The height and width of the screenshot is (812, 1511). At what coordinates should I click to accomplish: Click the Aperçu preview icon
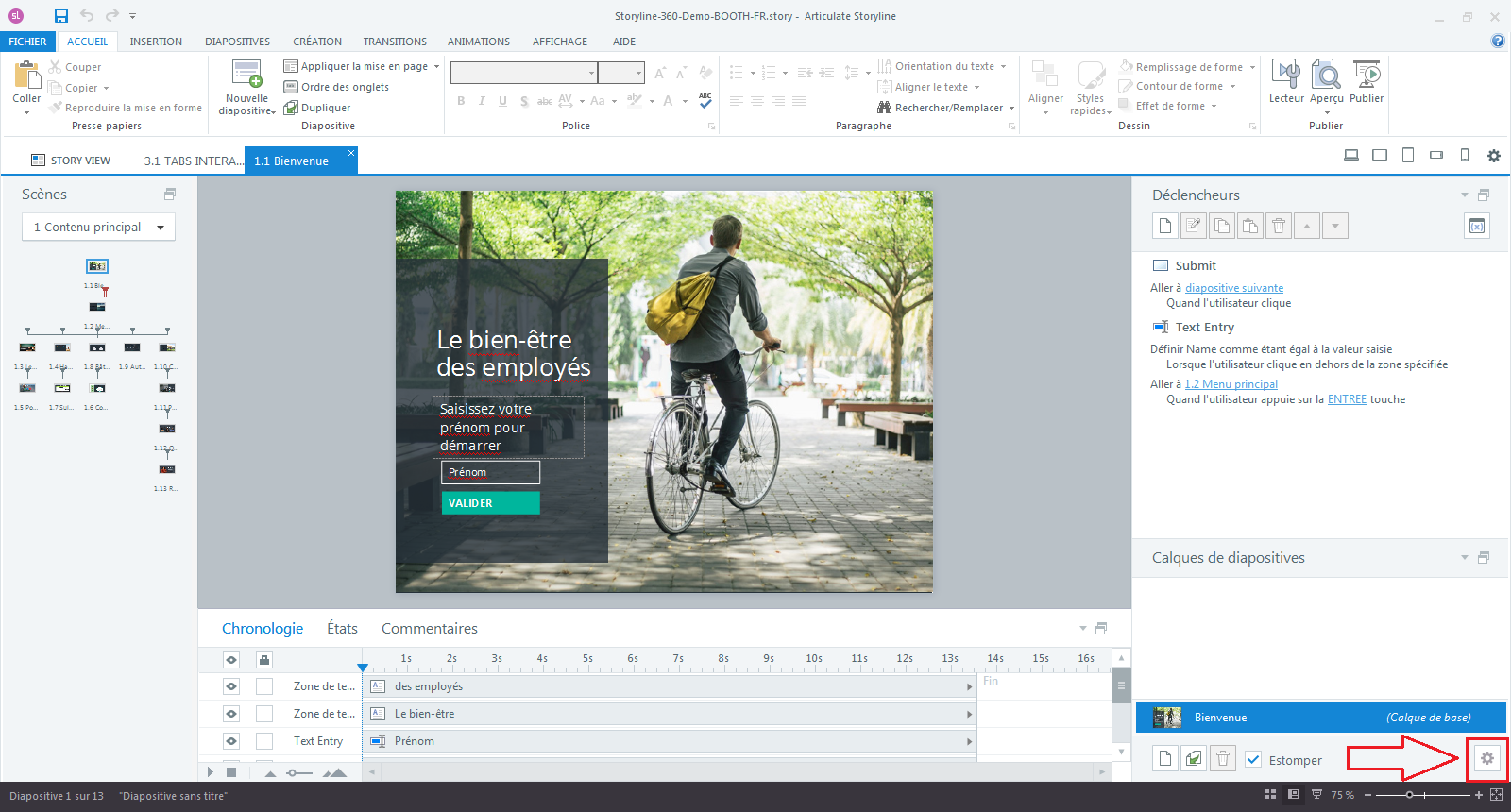pos(1326,76)
